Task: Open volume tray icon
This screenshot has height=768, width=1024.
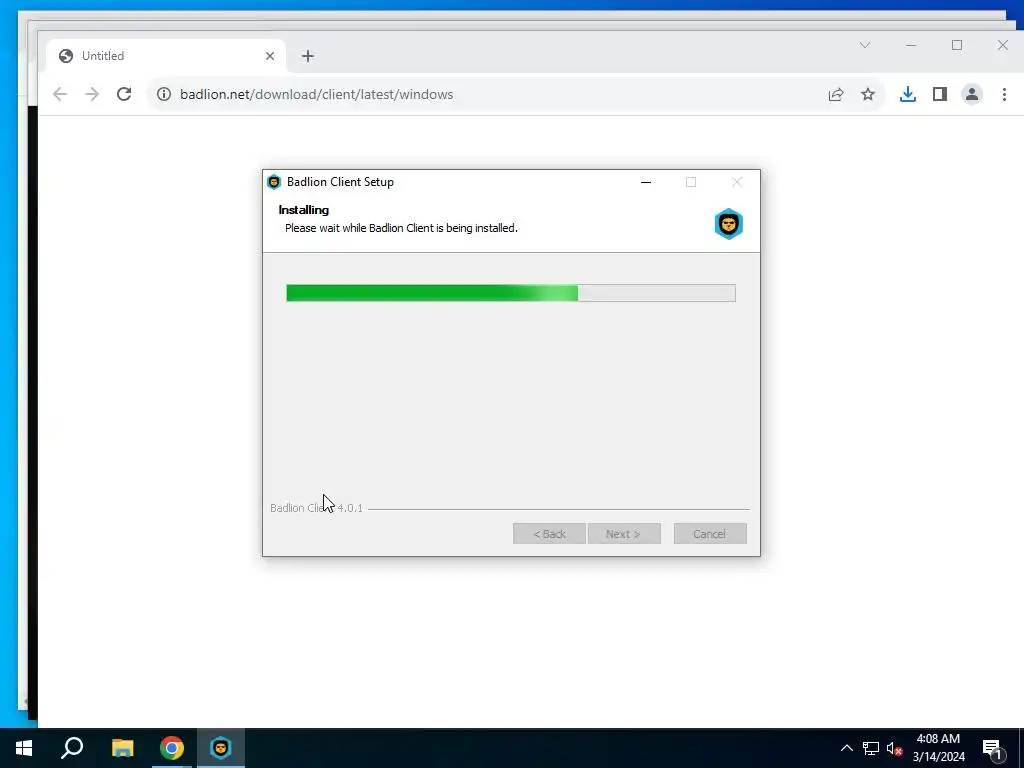Action: click(x=894, y=748)
